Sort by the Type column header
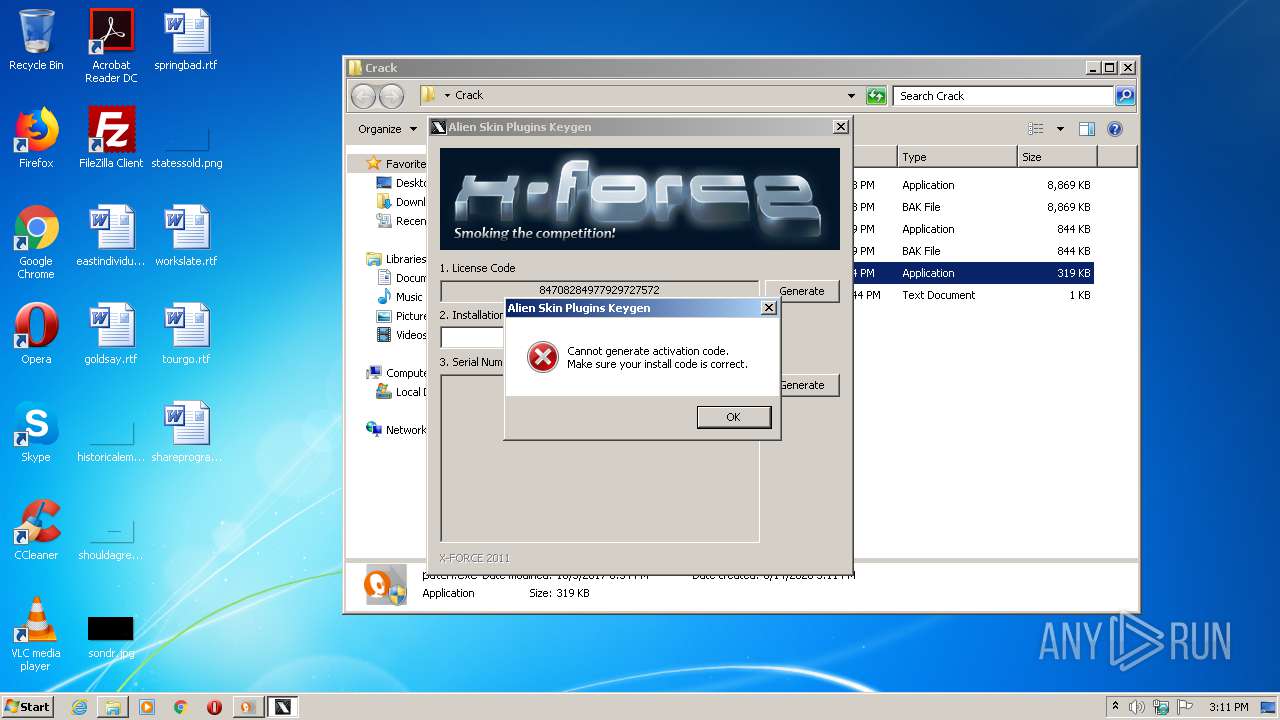 pyautogui.click(x=957, y=157)
